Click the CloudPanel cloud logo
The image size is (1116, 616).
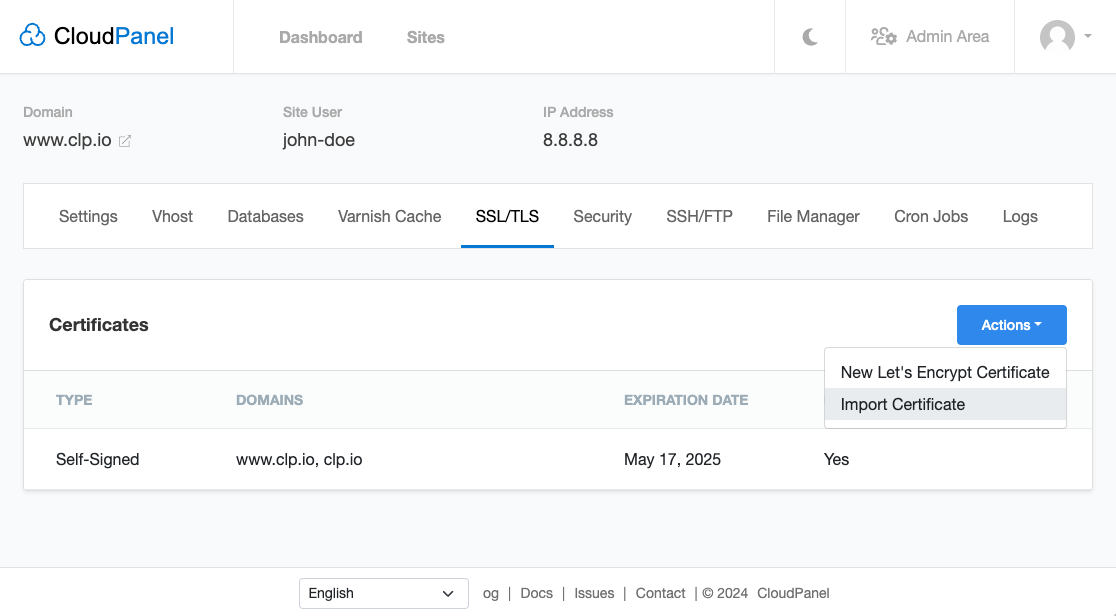point(33,37)
